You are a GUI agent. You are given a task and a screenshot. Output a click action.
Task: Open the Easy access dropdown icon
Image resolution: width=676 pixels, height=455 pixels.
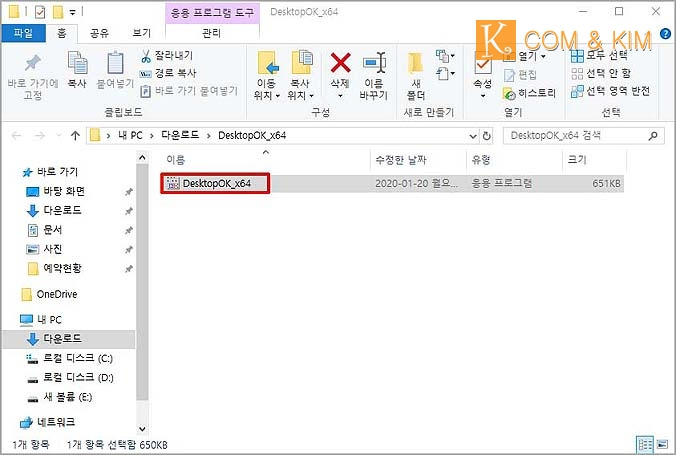(x=445, y=74)
